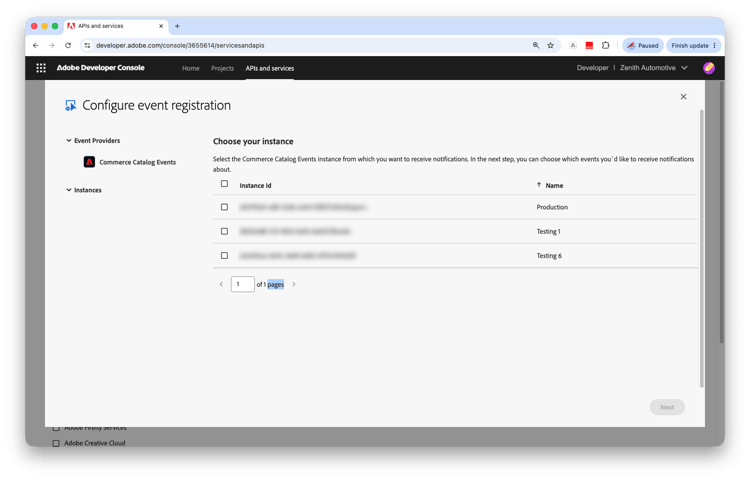Click the Choose your instance heading

(253, 142)
